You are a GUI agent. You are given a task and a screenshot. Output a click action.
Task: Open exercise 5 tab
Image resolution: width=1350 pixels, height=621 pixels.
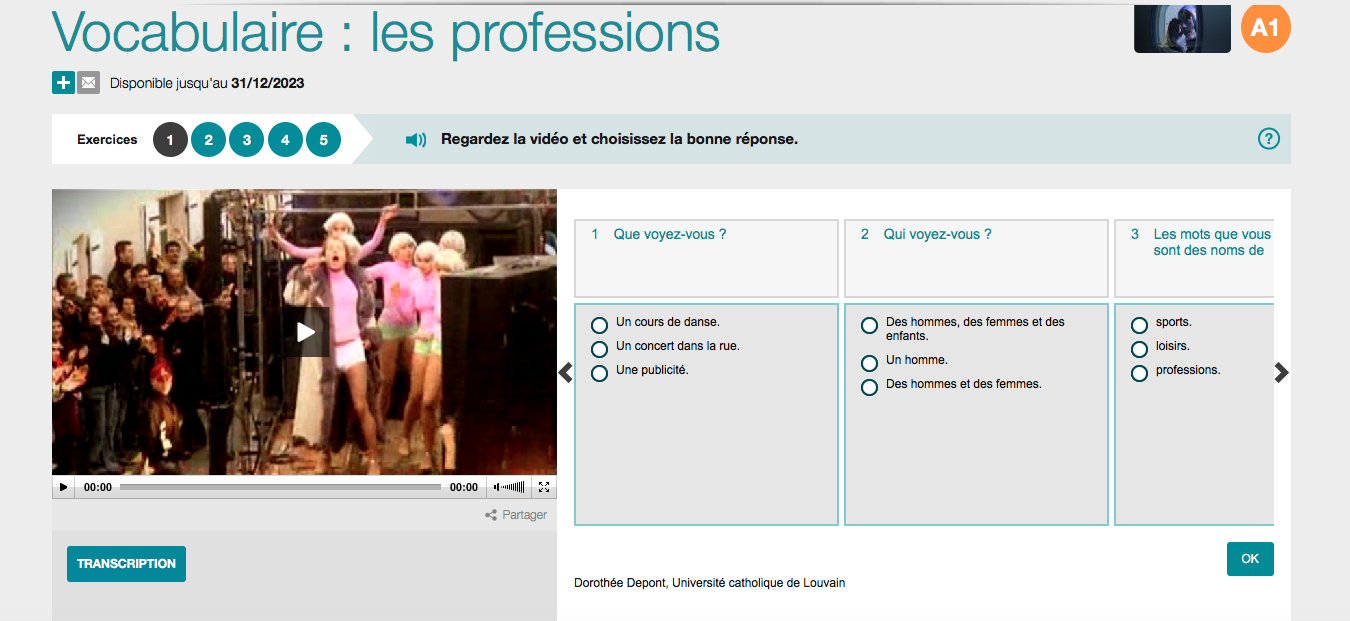click(323, 140)
